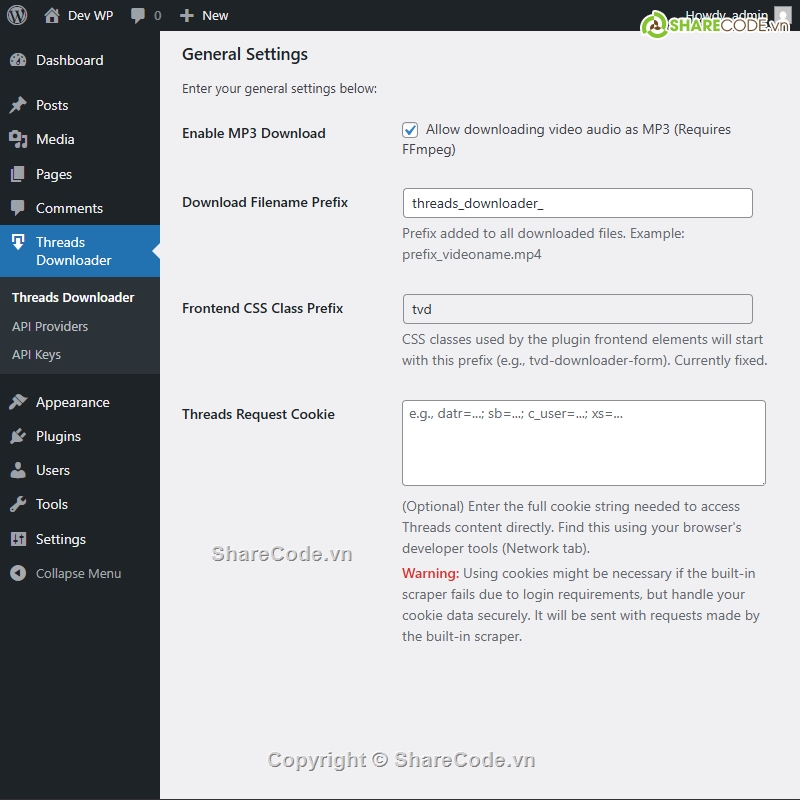
Task: Click the Collapse Menu arrow icon
Action: [x=18, y=573]
